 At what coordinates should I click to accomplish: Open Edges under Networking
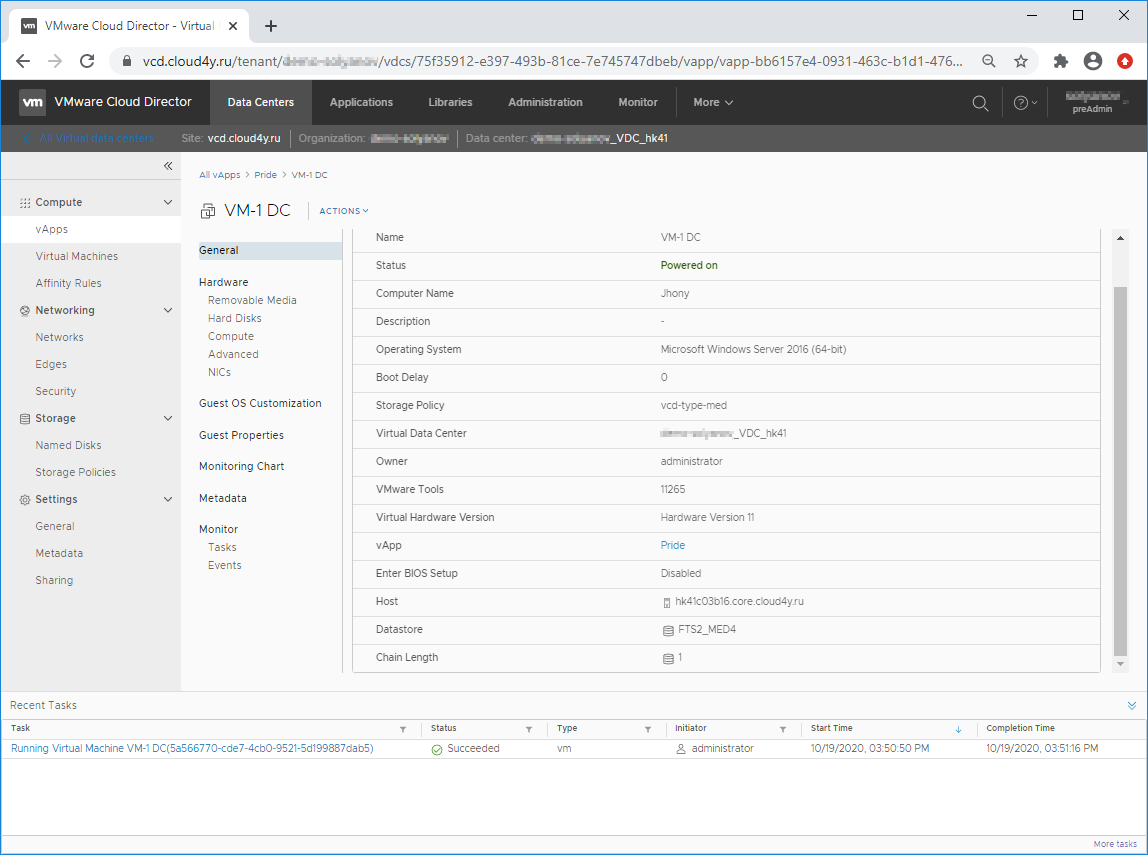51,365
